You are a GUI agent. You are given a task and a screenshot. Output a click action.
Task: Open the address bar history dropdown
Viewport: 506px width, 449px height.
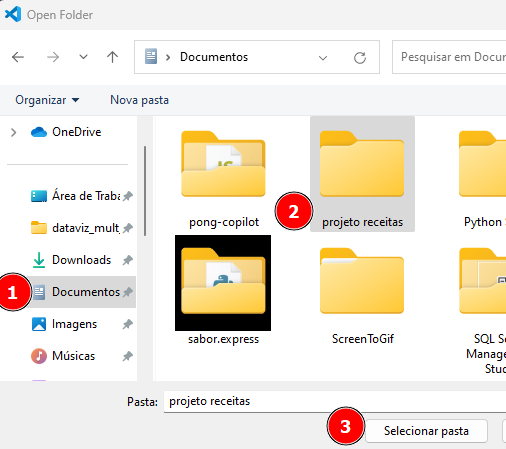click(322, 58)
